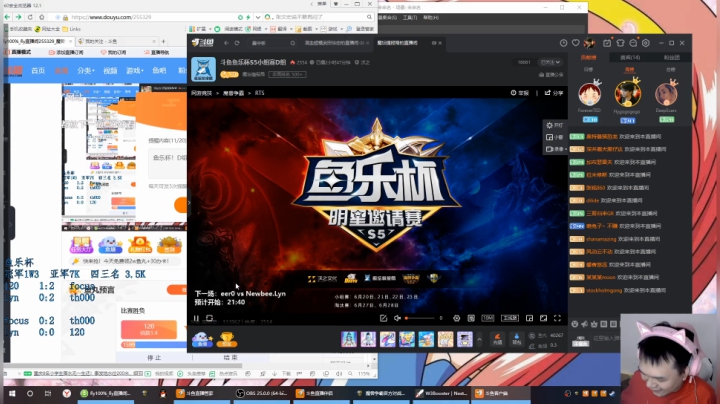Bet on the orange 120 prediction option

[149, 329]
